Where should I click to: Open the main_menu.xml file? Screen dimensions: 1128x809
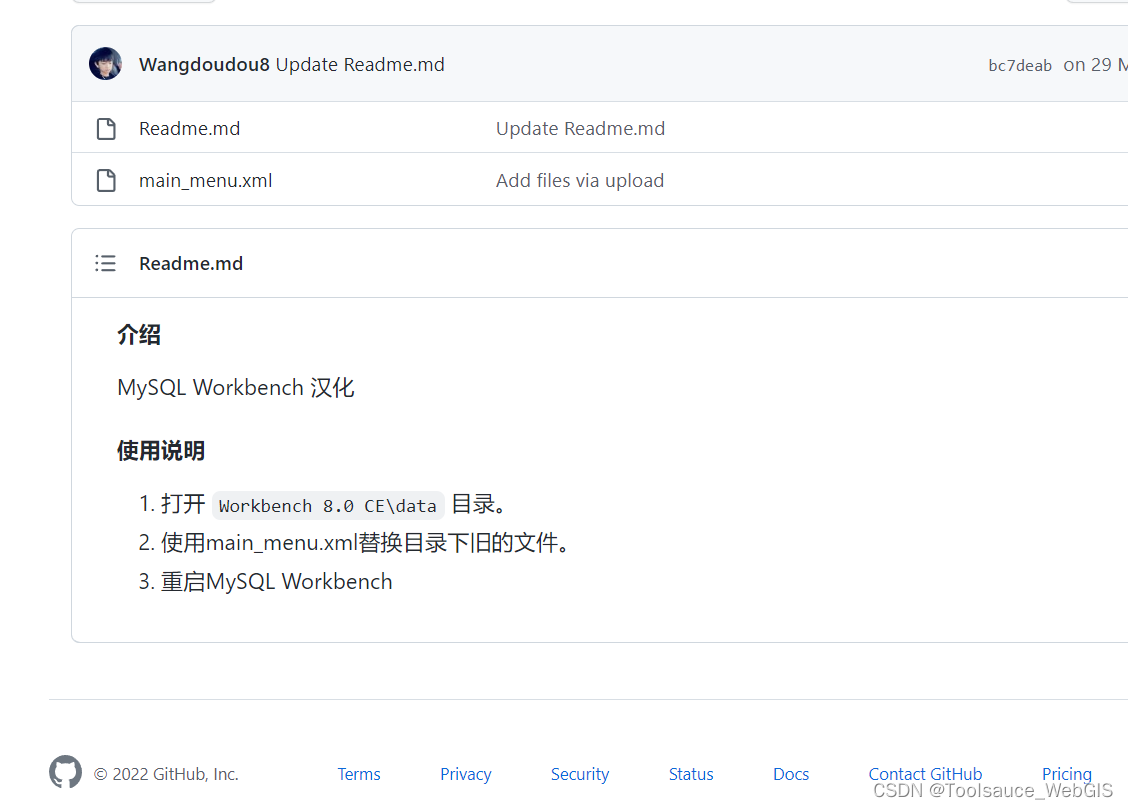206,180
